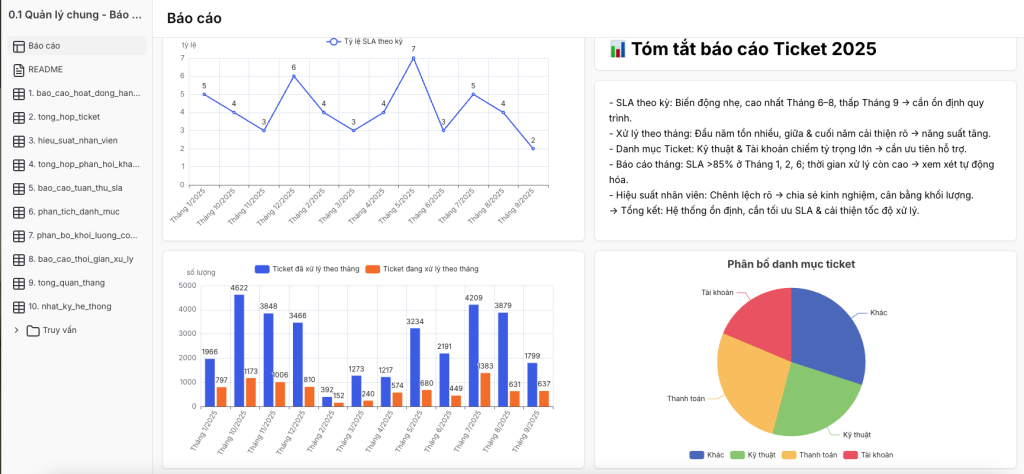Click the README document icon
Screen dimensions: 1024x474
point(19,70)
